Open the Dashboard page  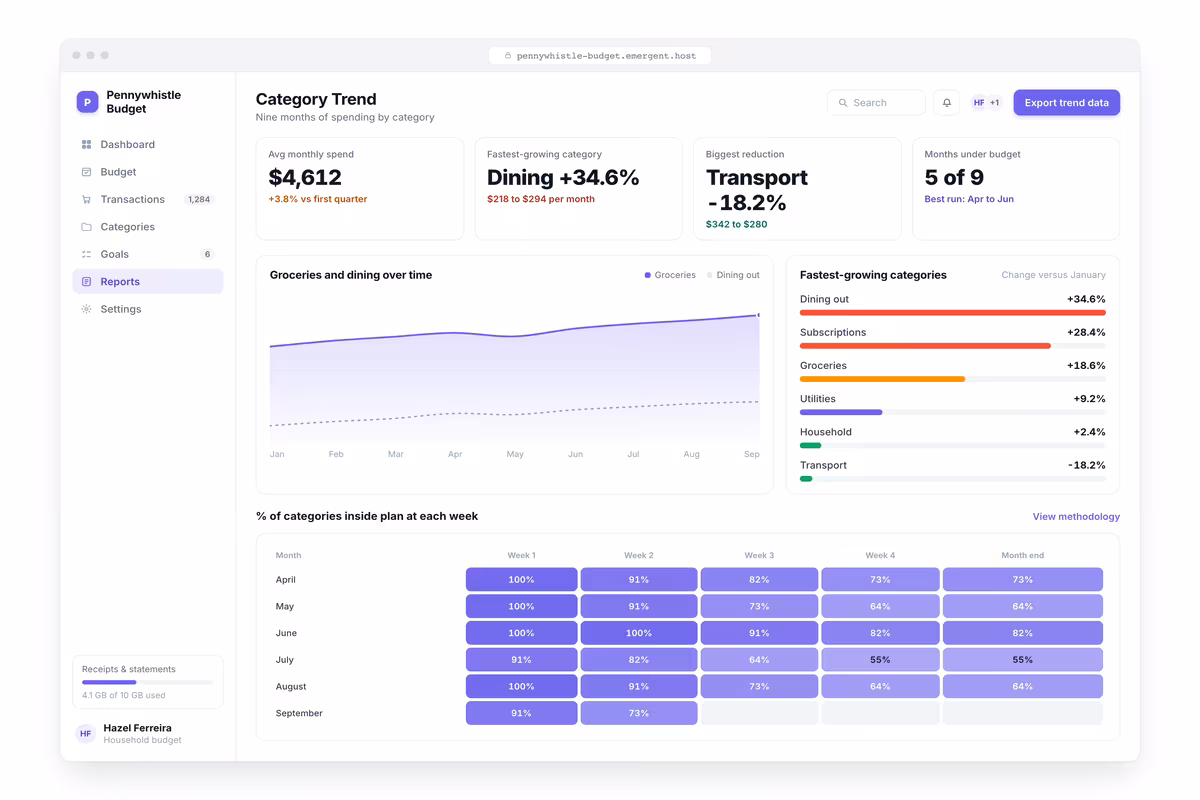[148, 145]
